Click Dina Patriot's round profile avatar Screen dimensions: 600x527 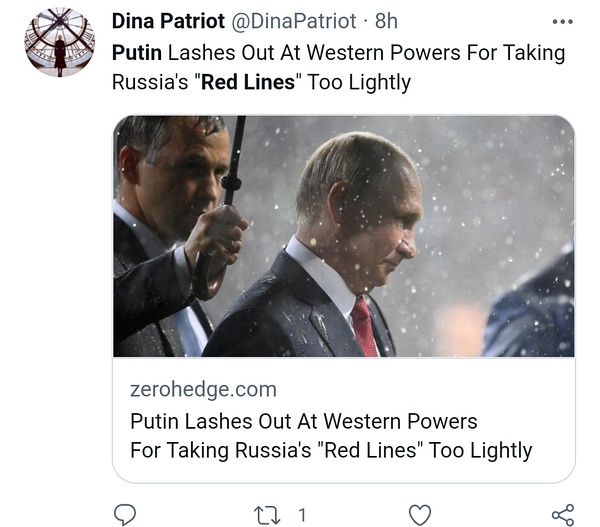(x=59, y=42)
